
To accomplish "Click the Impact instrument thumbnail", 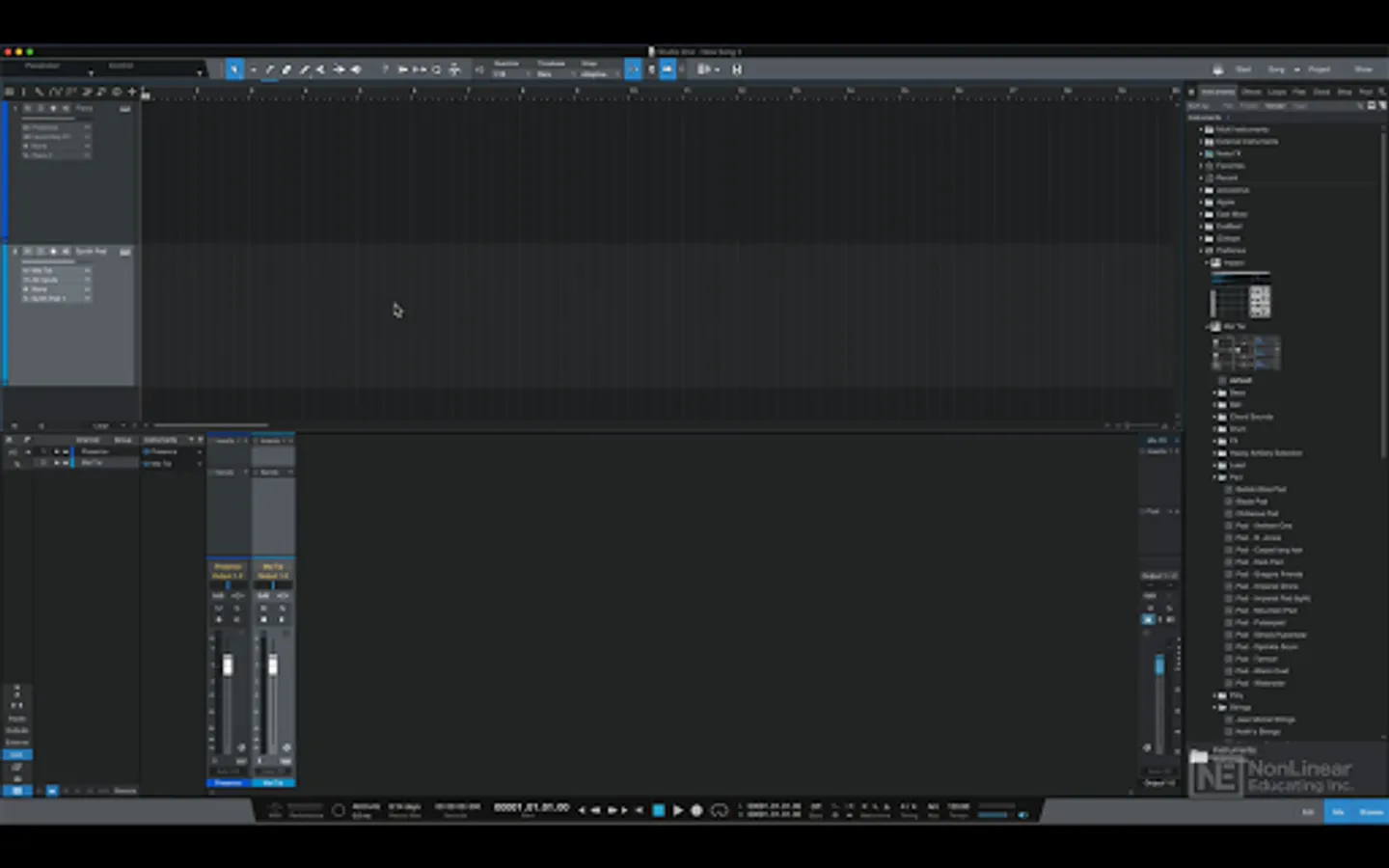I will click(1240, 296).
